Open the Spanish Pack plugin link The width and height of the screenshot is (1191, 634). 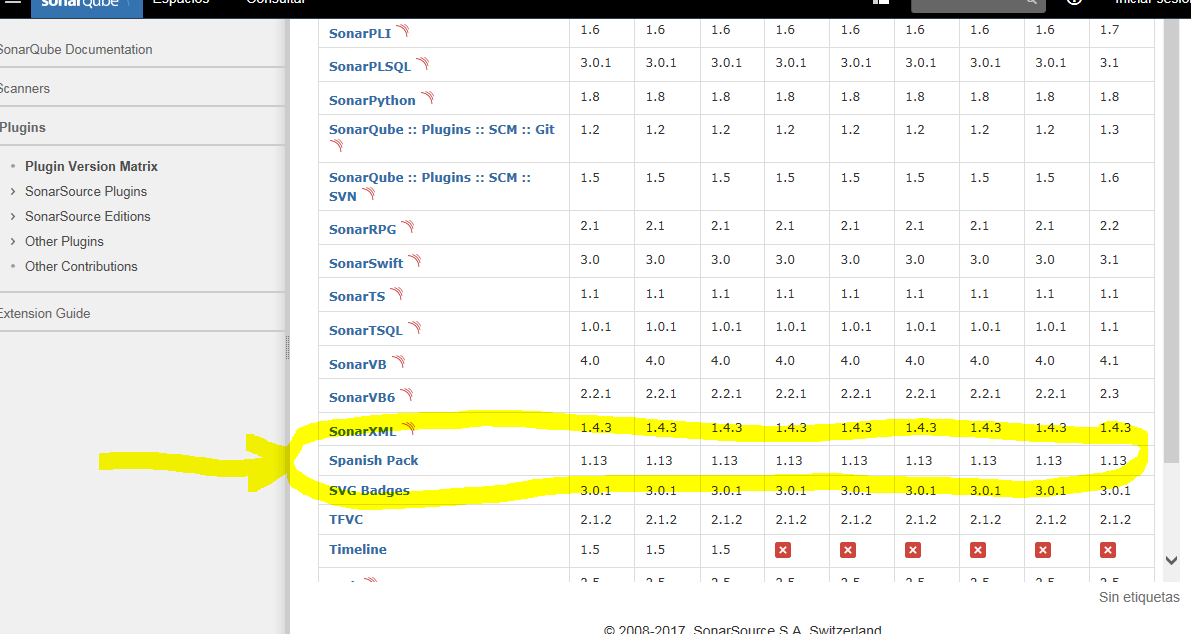tap(373, 460)
